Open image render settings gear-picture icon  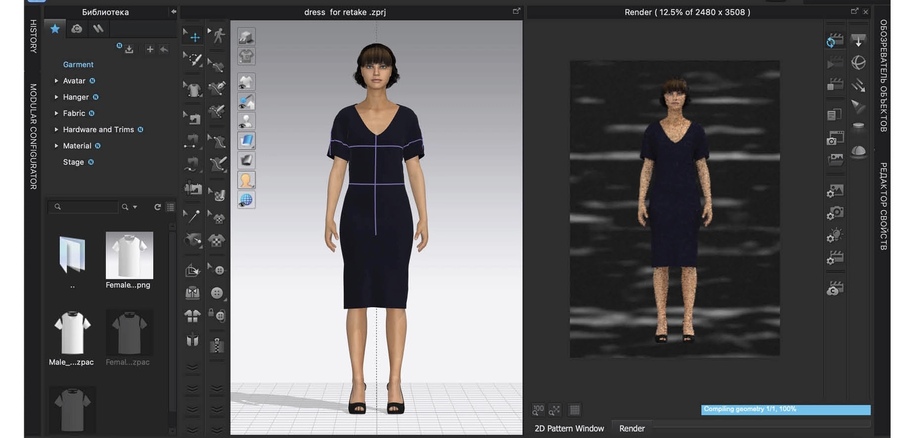[x=835, y=190]
